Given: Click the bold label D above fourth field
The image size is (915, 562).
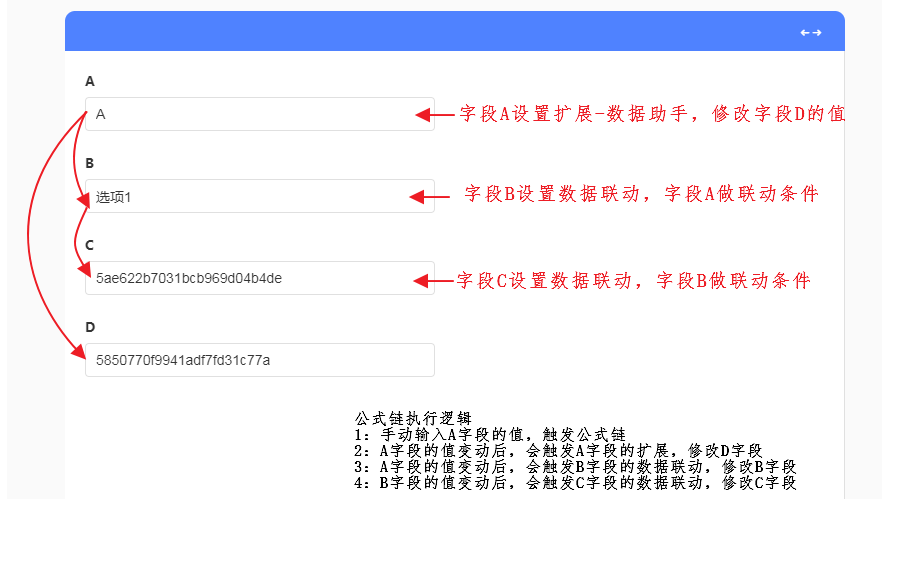Looking at the screenshot, I should click(90, 327).
